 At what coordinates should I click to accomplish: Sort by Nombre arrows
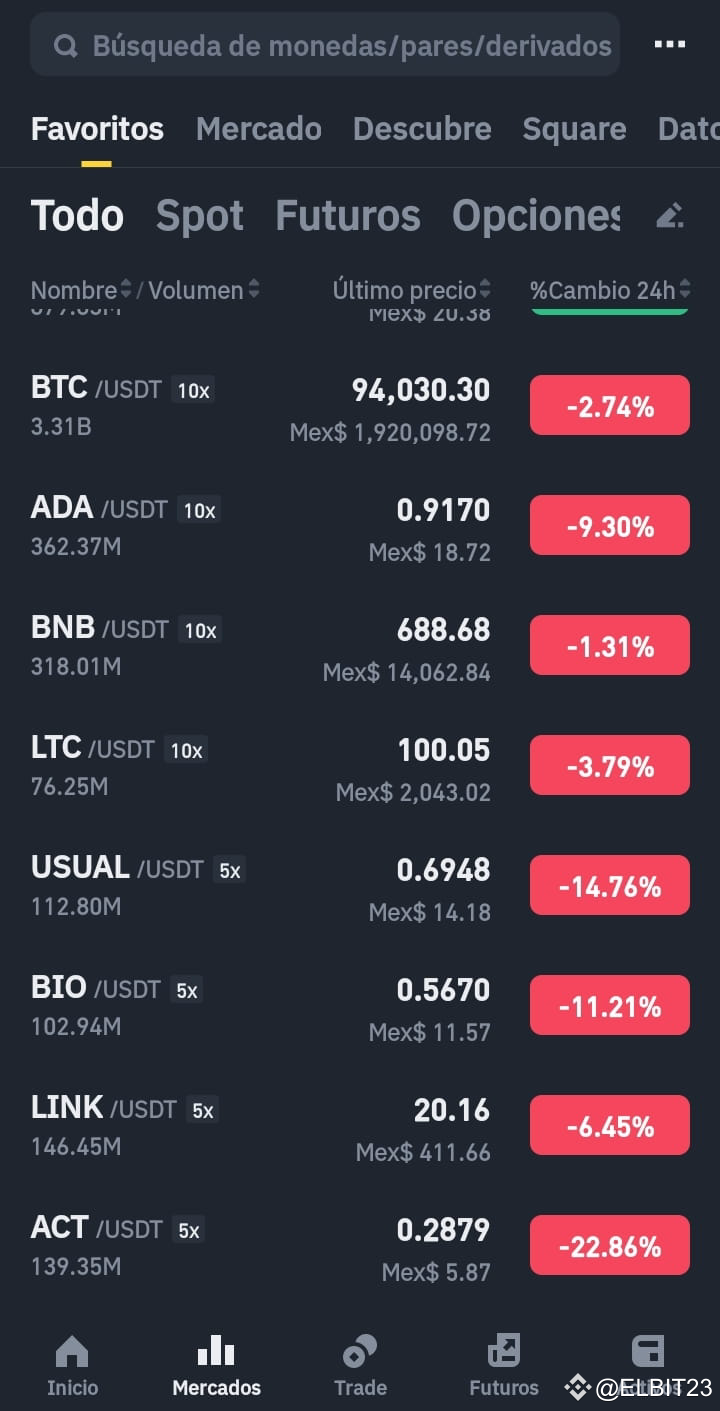(x=126, y=290)
